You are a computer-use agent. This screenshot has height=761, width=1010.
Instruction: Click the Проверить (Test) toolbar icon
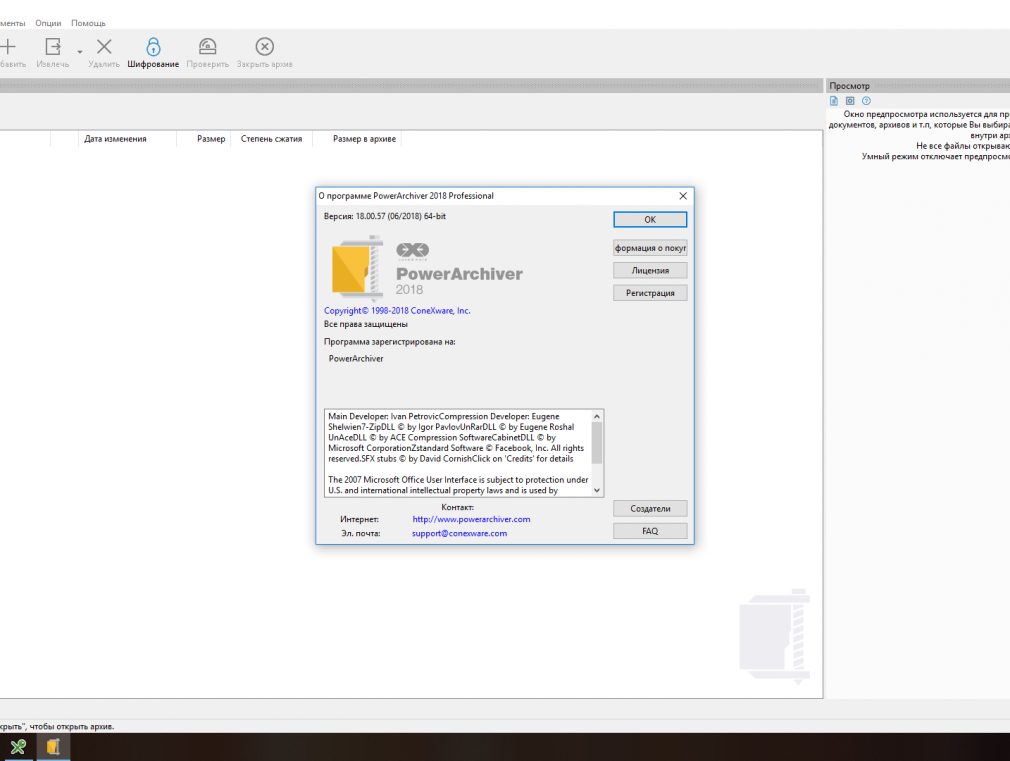207,46
